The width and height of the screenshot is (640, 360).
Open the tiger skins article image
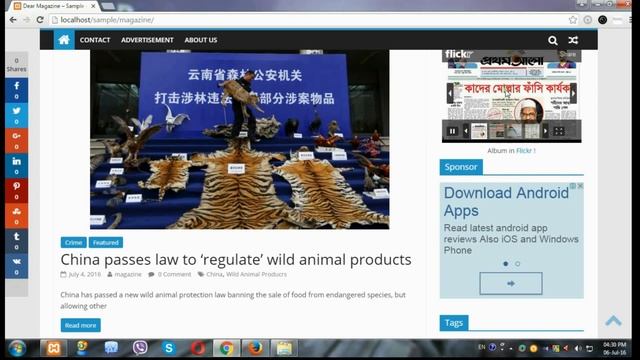pos(240,140)
